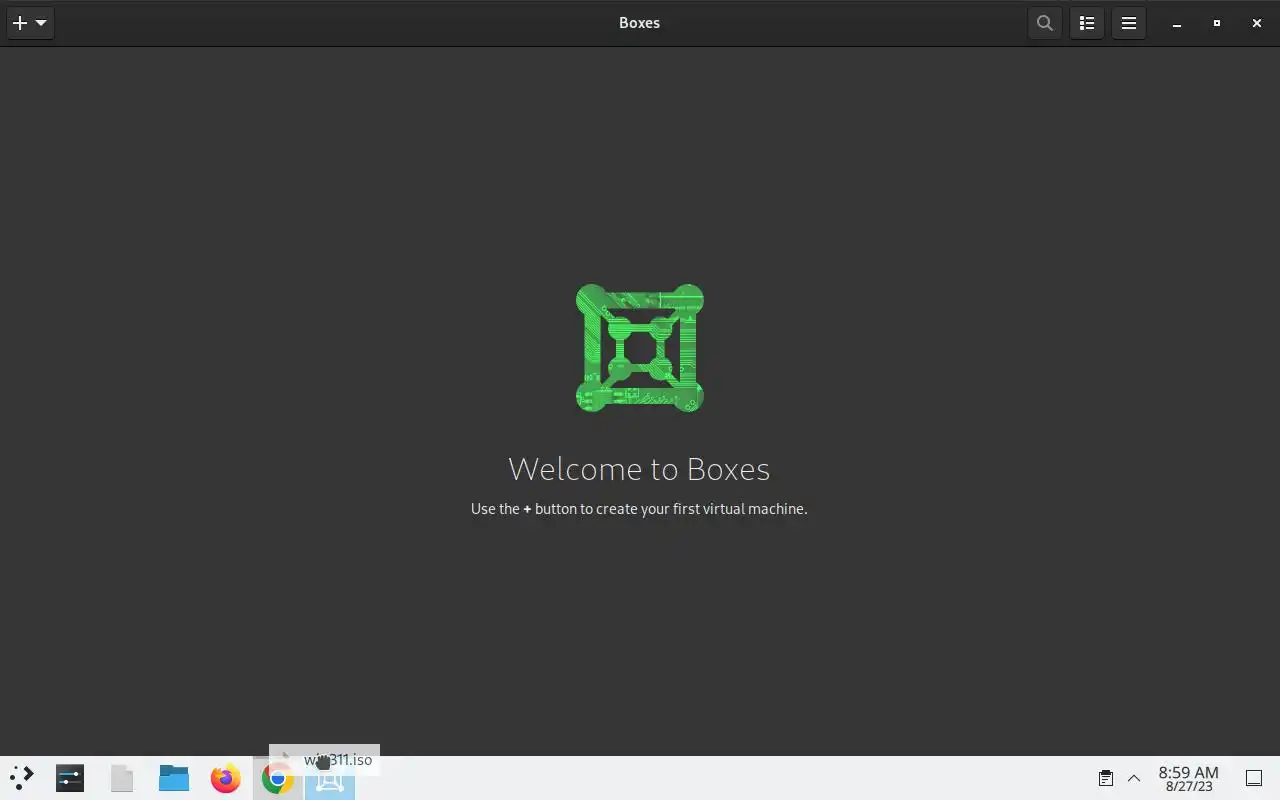Click the 'Use the + button' hint text
Viewport: 1280px width, 800px height.
(639, 509)
